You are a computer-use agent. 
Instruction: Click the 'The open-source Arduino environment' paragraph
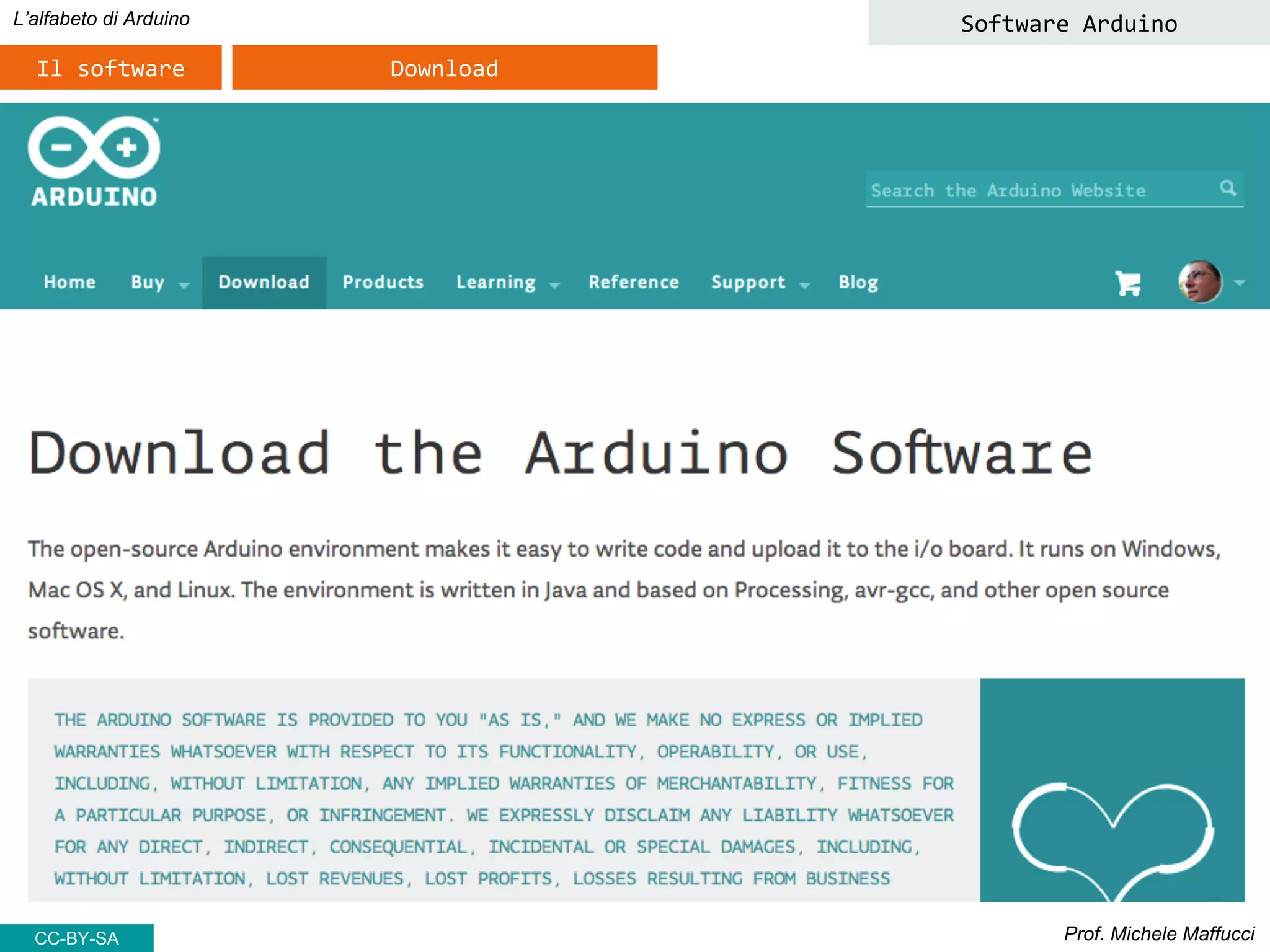click(624, 589)
